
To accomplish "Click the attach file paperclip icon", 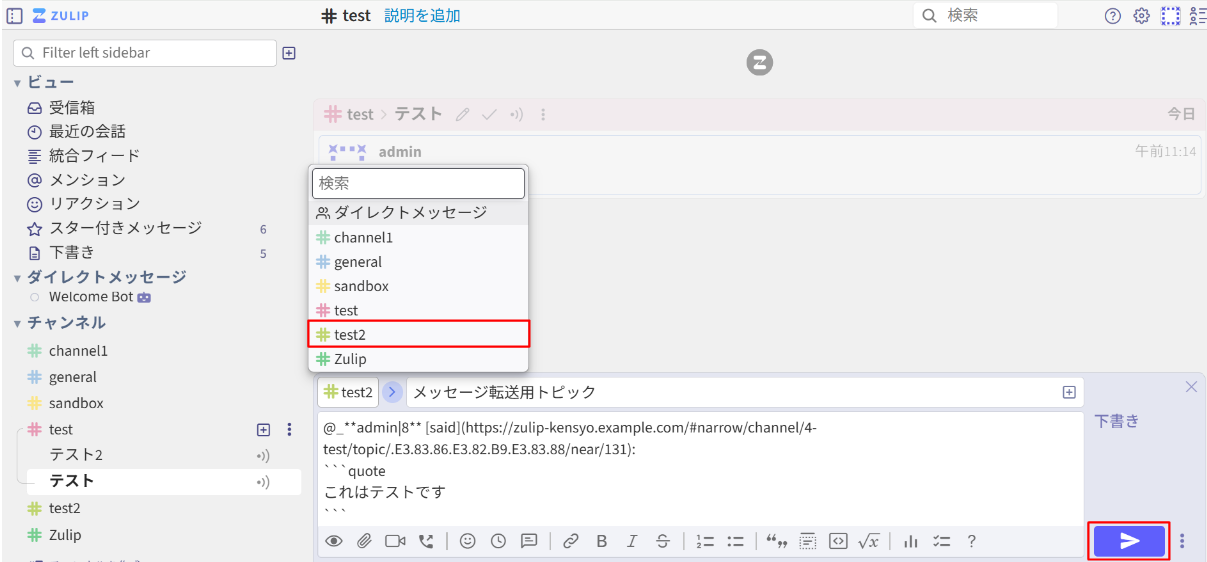I will pyautogui.click(x=364, y=541).
